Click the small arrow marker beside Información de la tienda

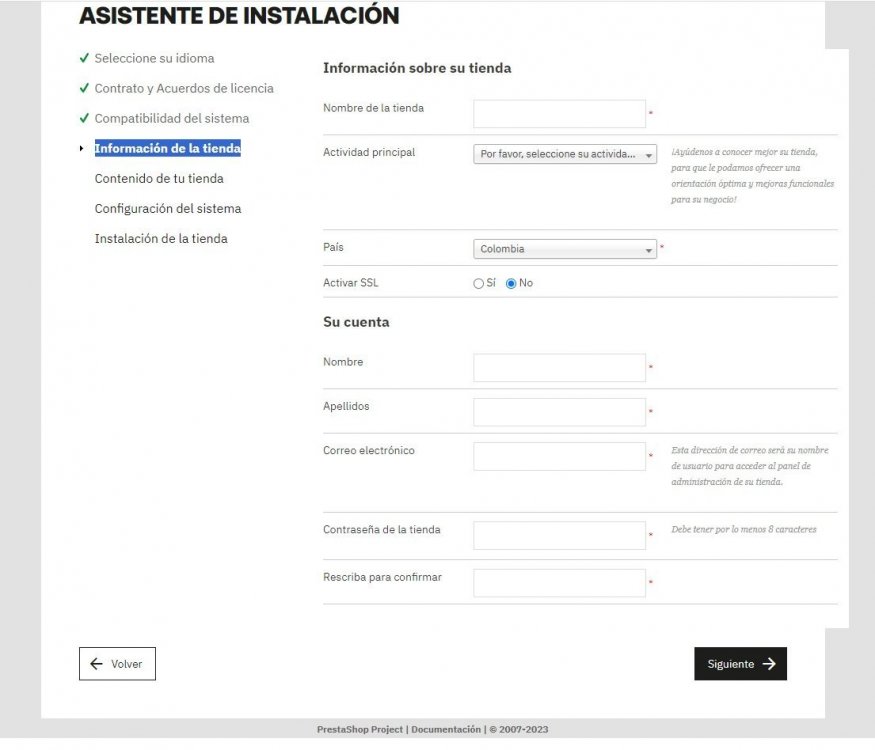(x=81, y=148)
